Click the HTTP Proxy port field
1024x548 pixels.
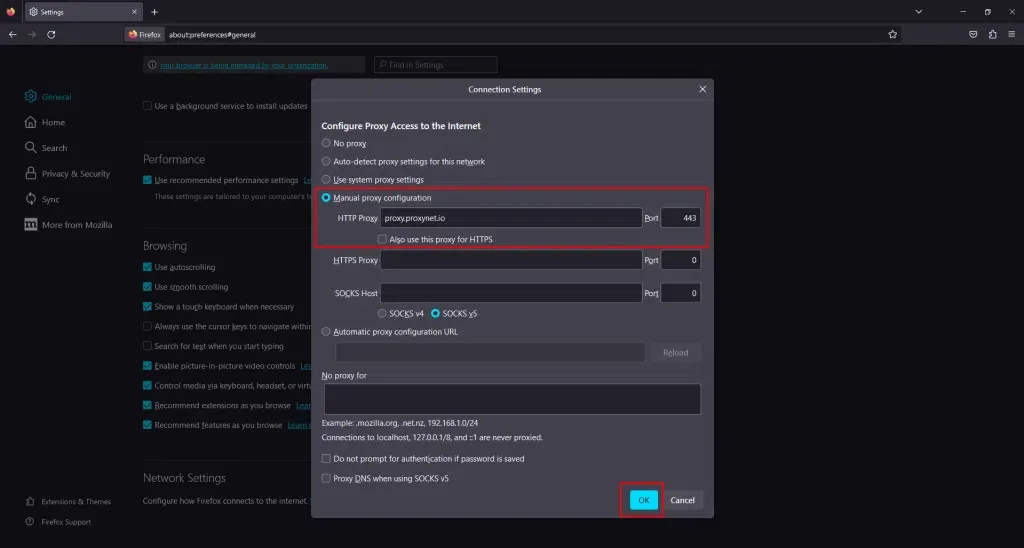[x=680, y=218]
